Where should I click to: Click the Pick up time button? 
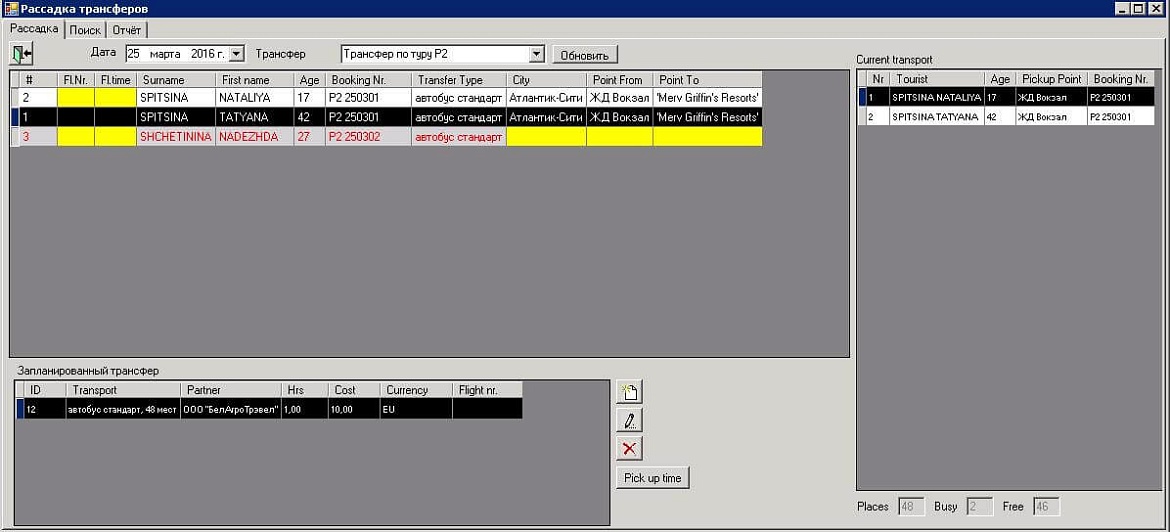click(653, 478)
